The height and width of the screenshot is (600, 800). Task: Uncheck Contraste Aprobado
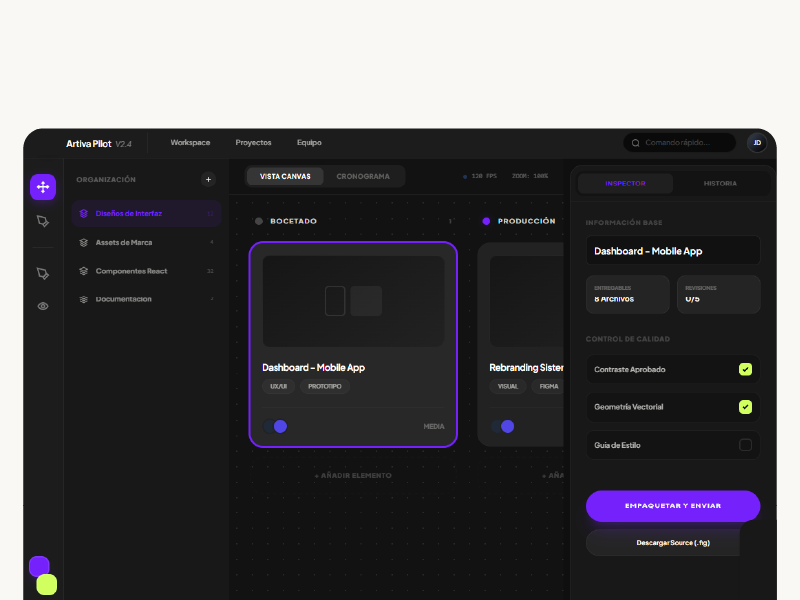pos(745,369)
